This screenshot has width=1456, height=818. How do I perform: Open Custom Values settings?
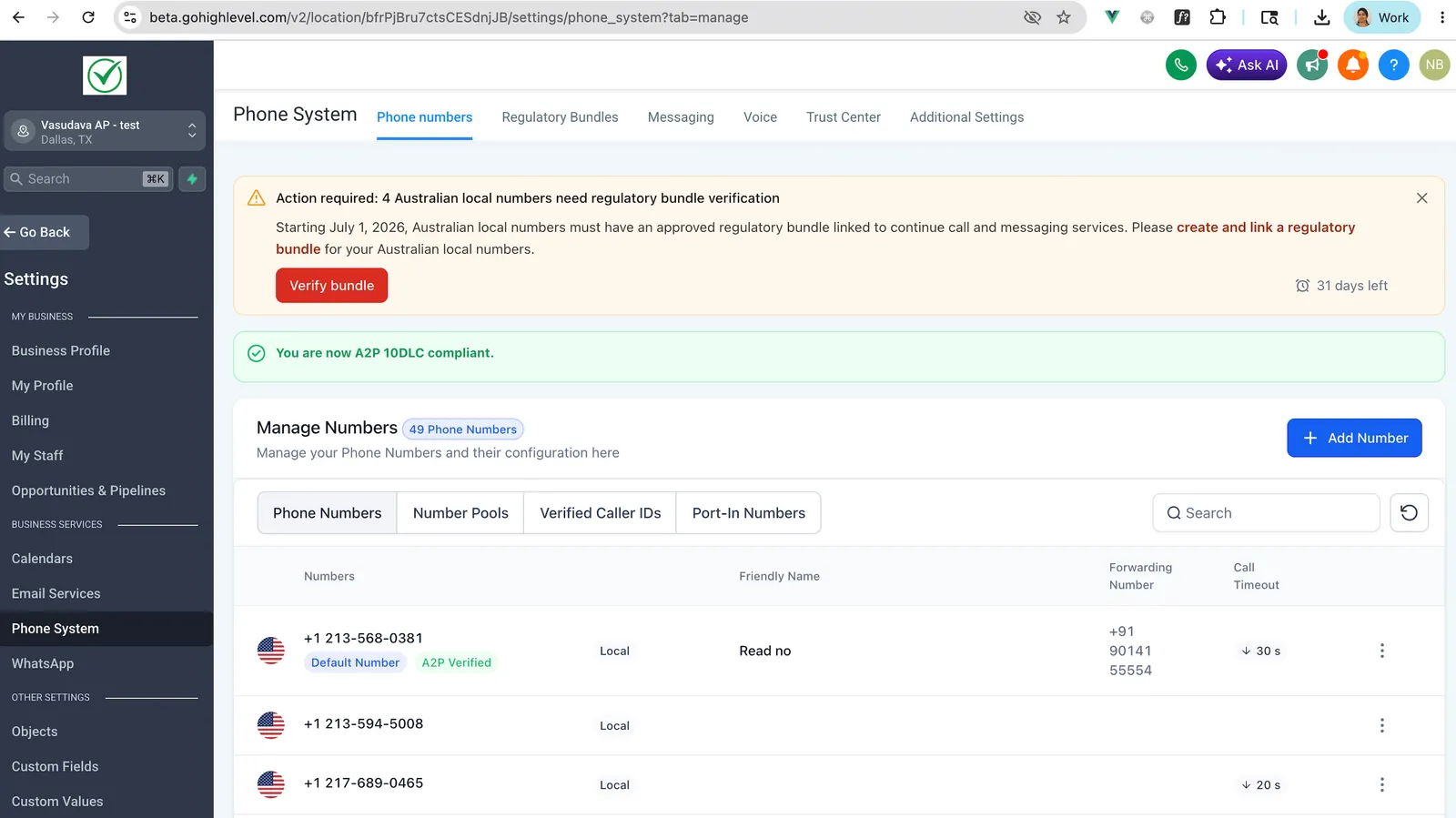[x=57, y=802]
